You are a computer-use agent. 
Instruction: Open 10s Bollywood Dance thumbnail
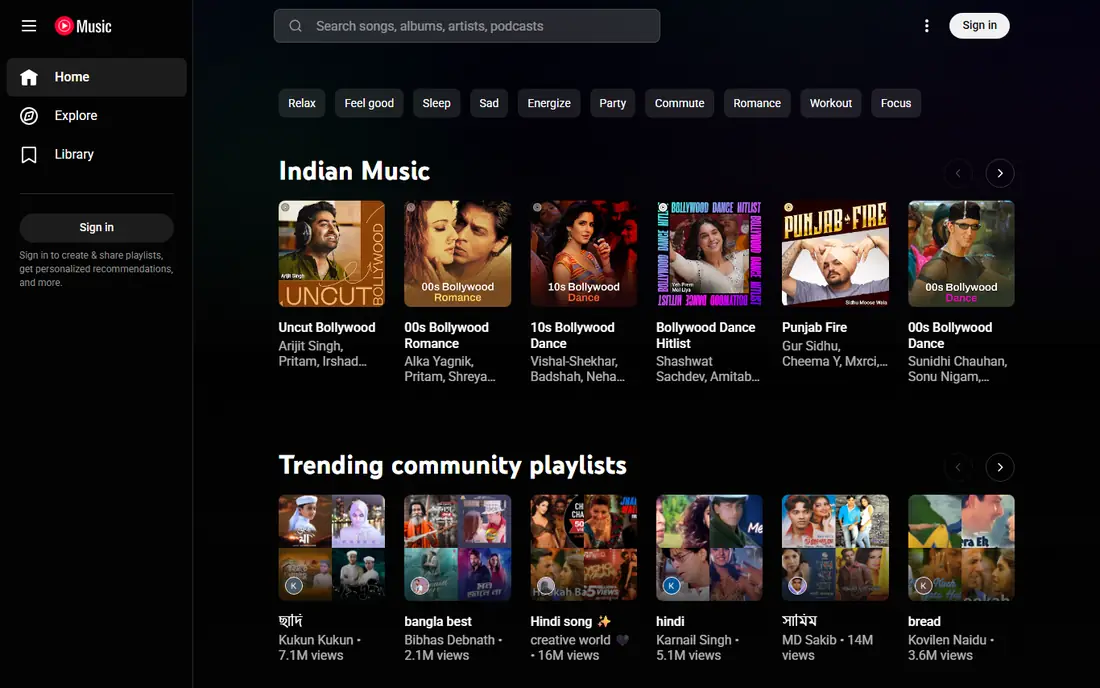tap(584, 254)
